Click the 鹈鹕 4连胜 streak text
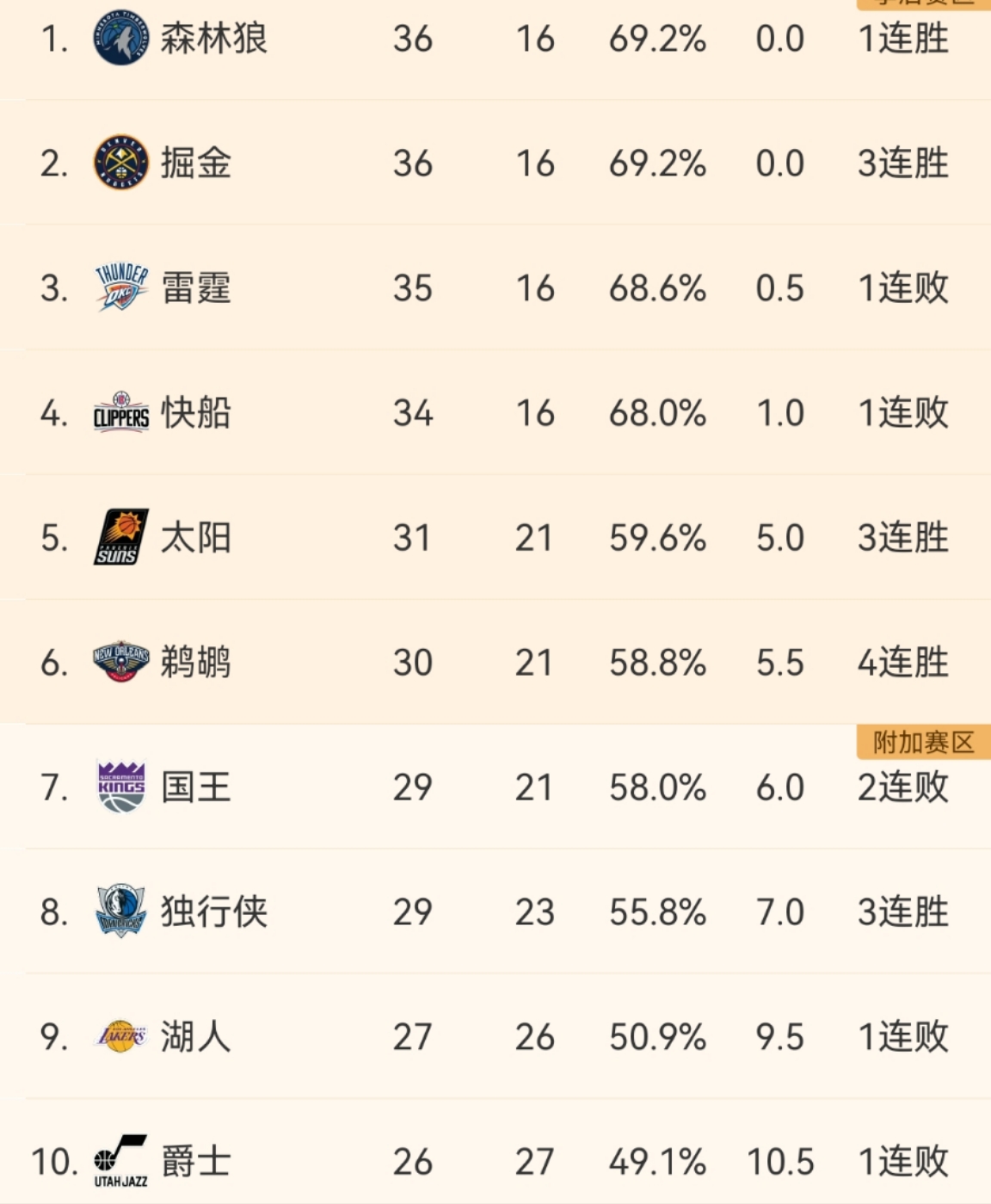The height and width of the screenshot is (1204, 991). tap(902, 663)
